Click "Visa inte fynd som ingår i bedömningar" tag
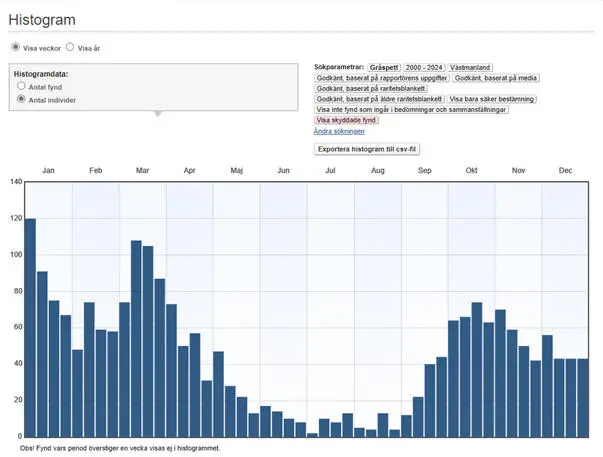The height and width of the screenshot is (457, 603). [x=411, y=110]
